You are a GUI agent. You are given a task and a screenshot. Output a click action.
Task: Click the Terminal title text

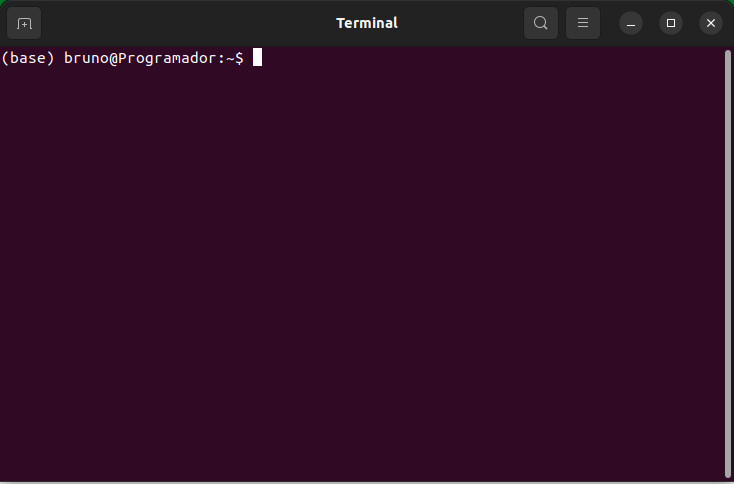[367, 23]
